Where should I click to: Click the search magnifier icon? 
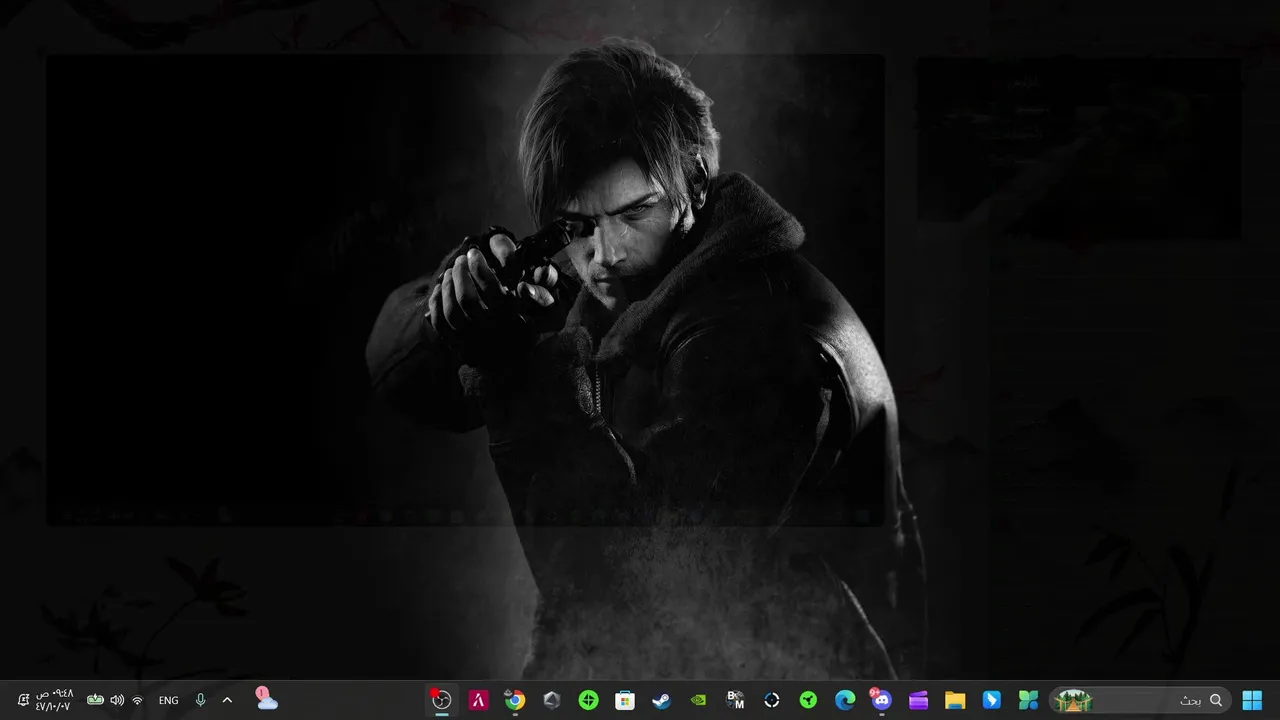pyautogui.click(x=1216, y=700)
